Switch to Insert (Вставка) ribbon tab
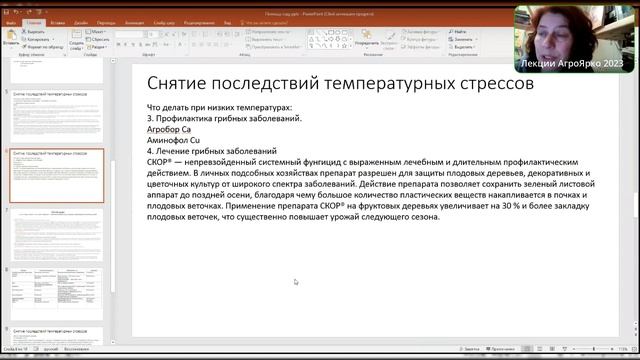This screenshot has height=360, width=640. (58, 23)
